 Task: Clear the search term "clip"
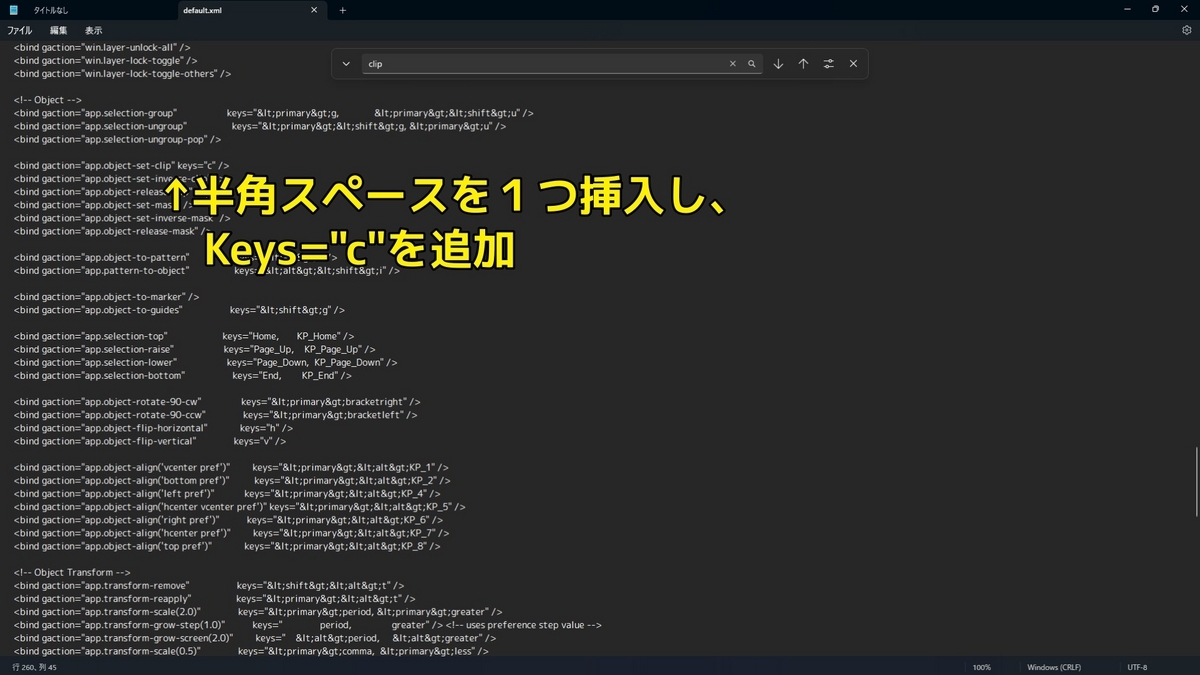coord(733,63)
